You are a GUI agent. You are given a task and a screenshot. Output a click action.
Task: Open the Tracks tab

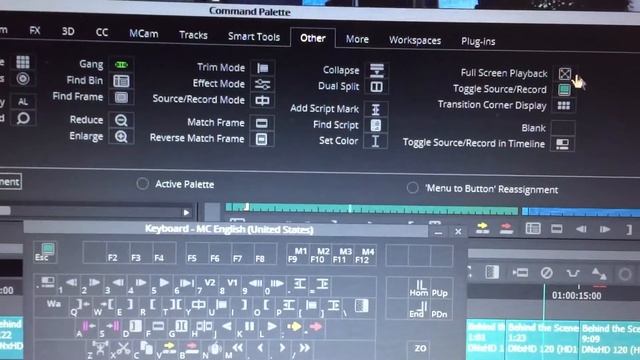click(193, 35)
